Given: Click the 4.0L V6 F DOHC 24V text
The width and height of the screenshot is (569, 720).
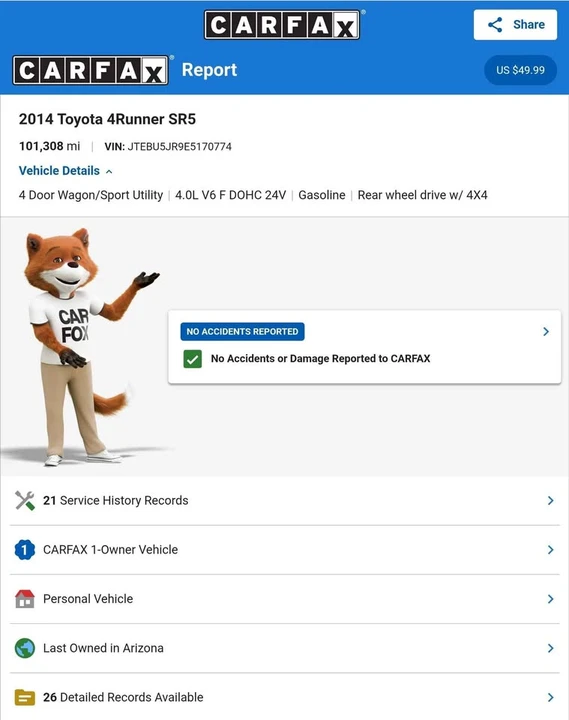Looking at the screenshot, I should click(231, 195).
